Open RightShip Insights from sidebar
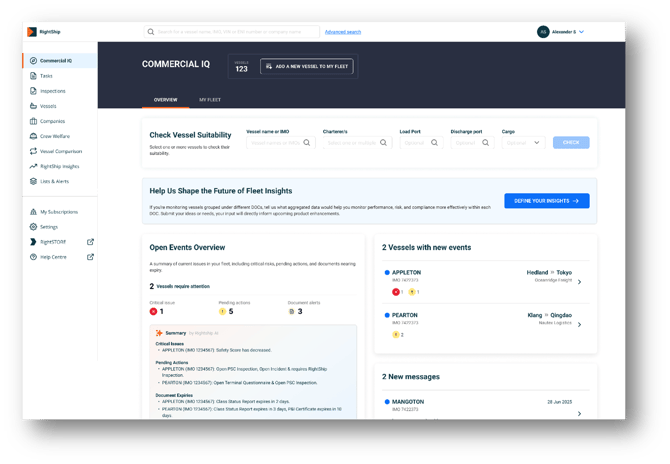Viewport: 670px width, 464px height. [x=59, y=166]
